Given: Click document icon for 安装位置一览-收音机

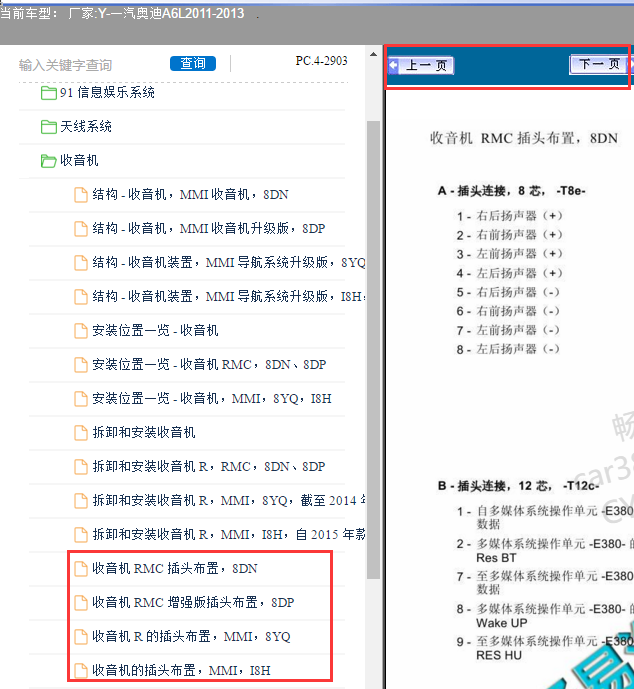Looking at the screenshot, I should click(80, 331).
